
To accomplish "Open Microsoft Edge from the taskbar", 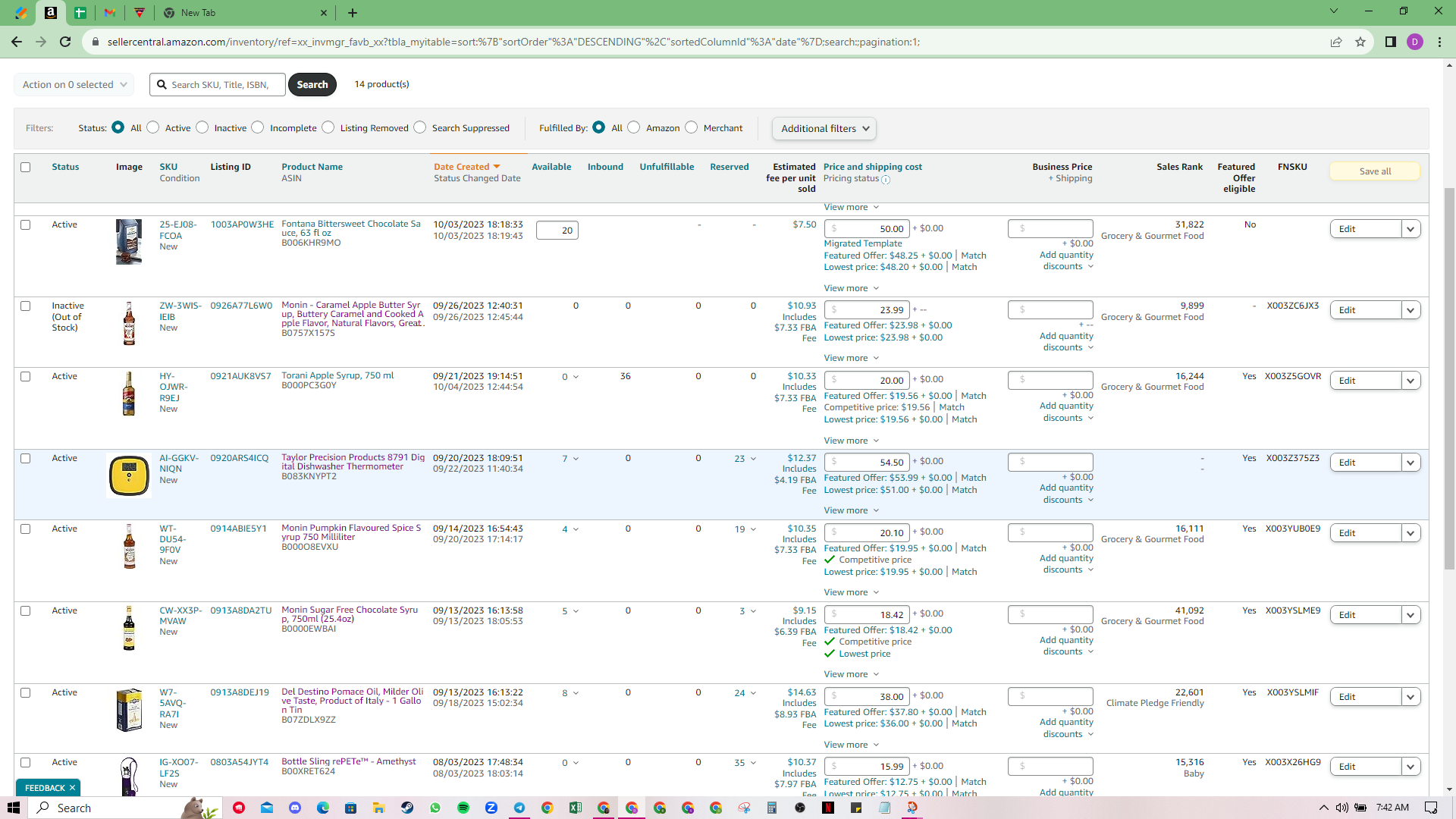I will pyautogui.click(x=323, y=808).
